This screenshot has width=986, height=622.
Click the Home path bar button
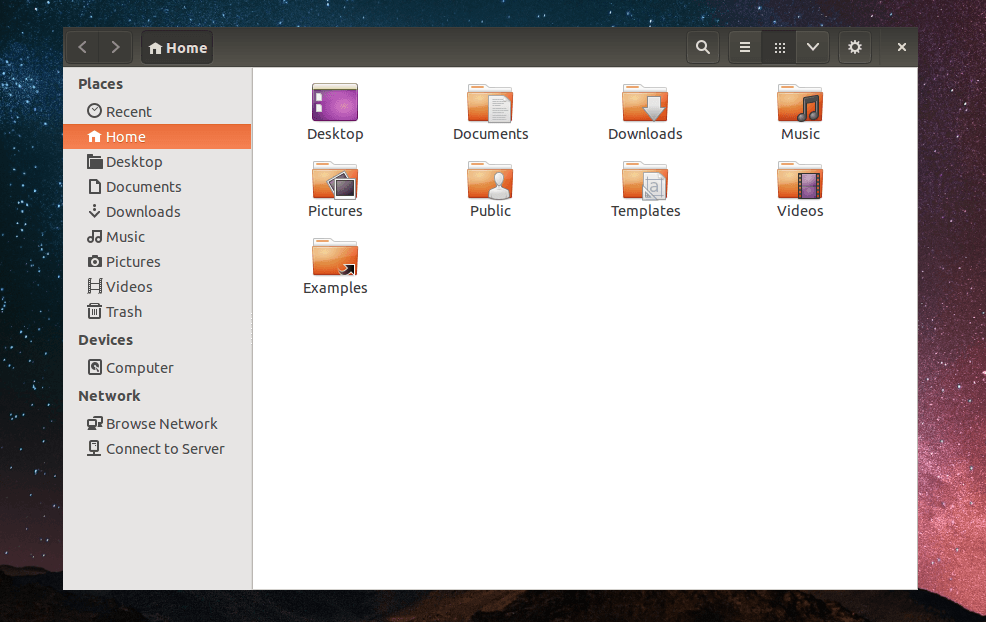pyautogui.click(x=177, y=47)
